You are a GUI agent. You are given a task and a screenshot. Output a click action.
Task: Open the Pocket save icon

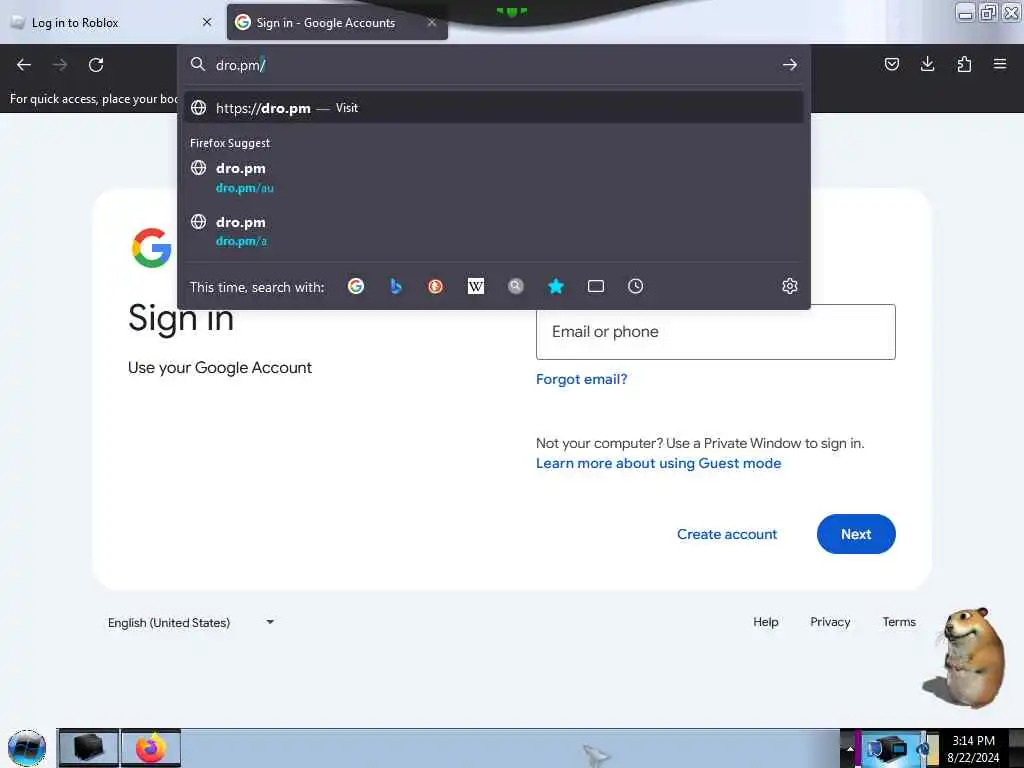pyautogui.click(x=891, y=64)
